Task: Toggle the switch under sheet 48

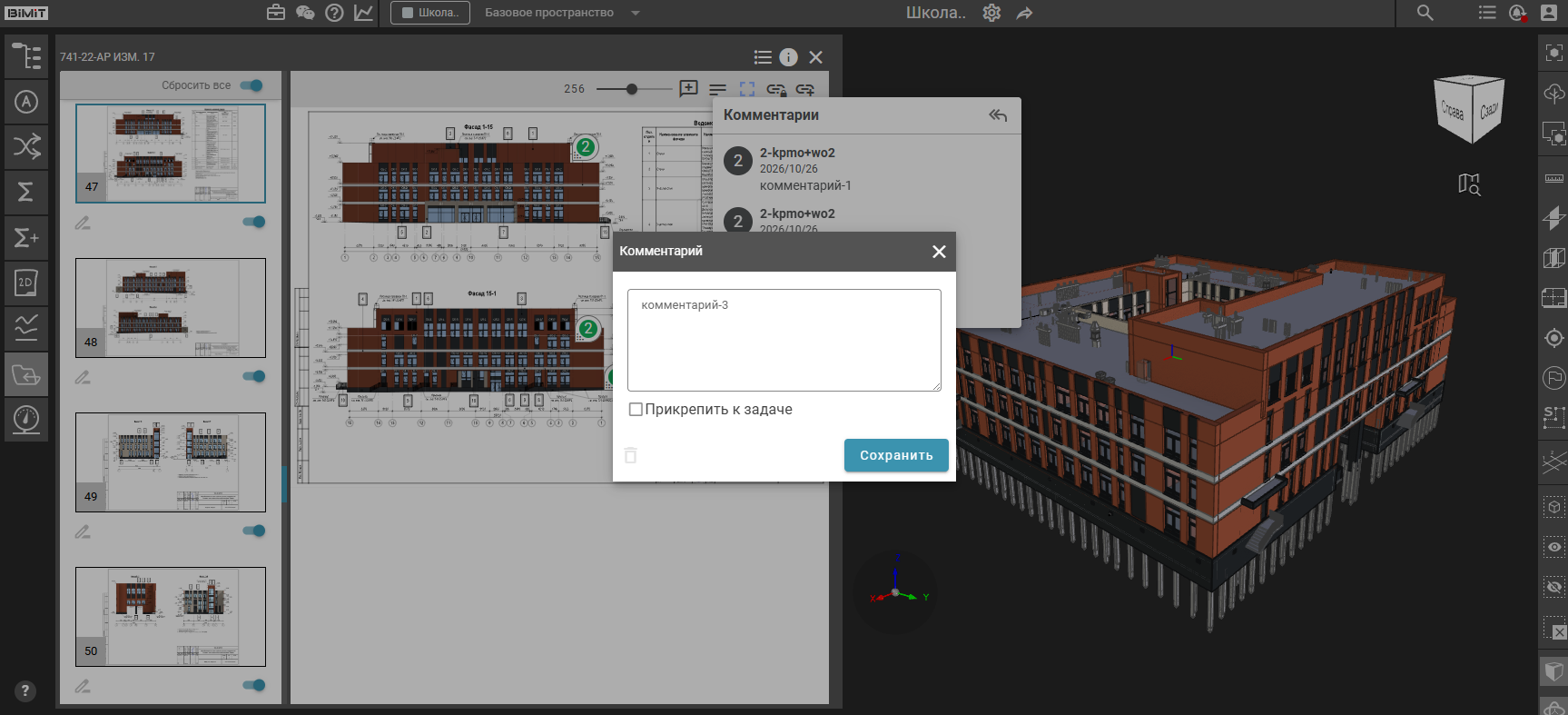Action: pyautogui.click(x=254, y=376)
